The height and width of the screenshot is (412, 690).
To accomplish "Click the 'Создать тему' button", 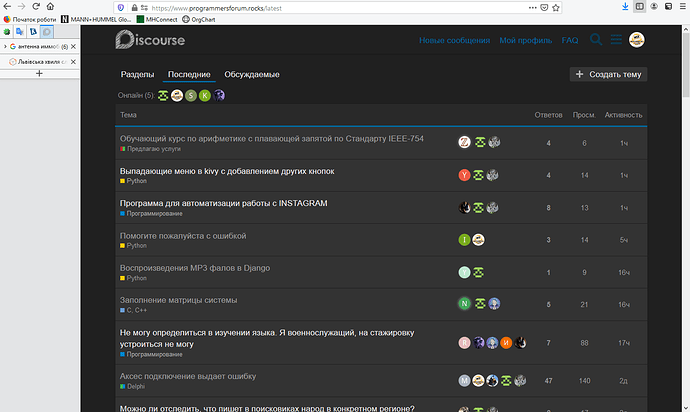I will tap(608, 74).
